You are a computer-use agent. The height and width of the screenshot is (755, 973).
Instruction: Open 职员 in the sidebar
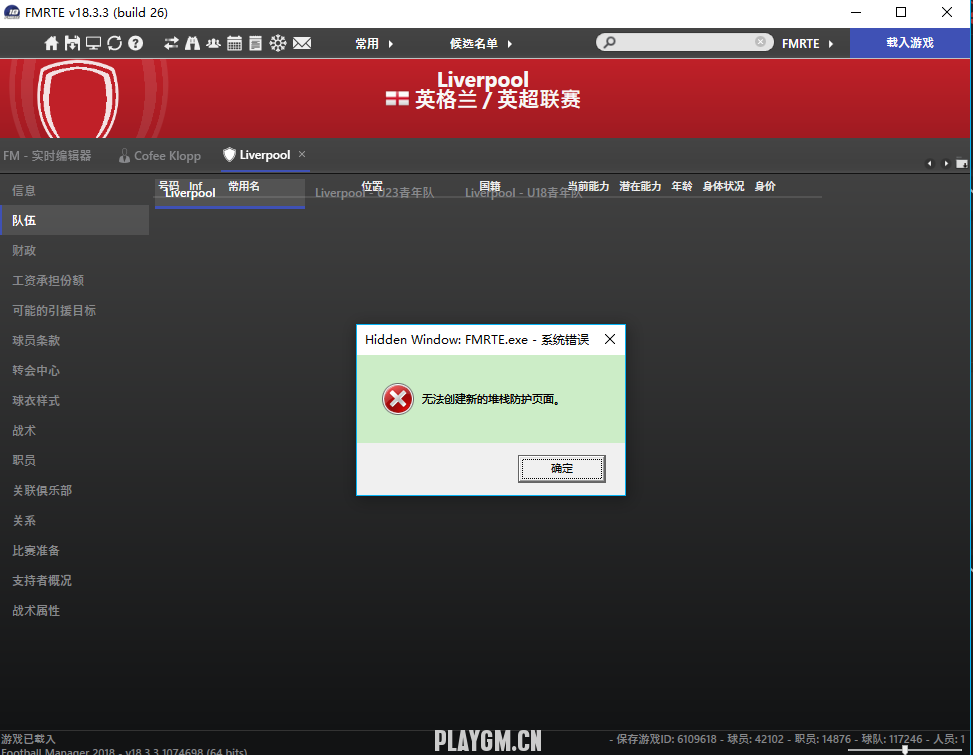tap(74, 460)
